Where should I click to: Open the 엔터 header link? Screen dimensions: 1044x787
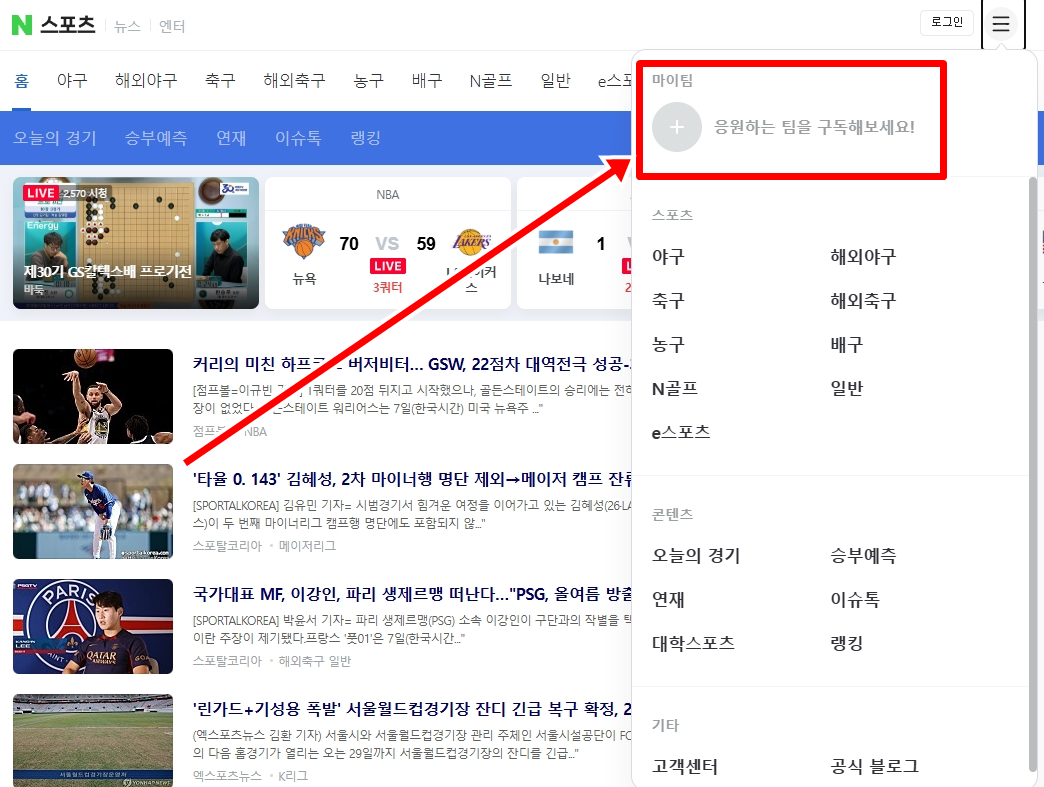point(172,27)
